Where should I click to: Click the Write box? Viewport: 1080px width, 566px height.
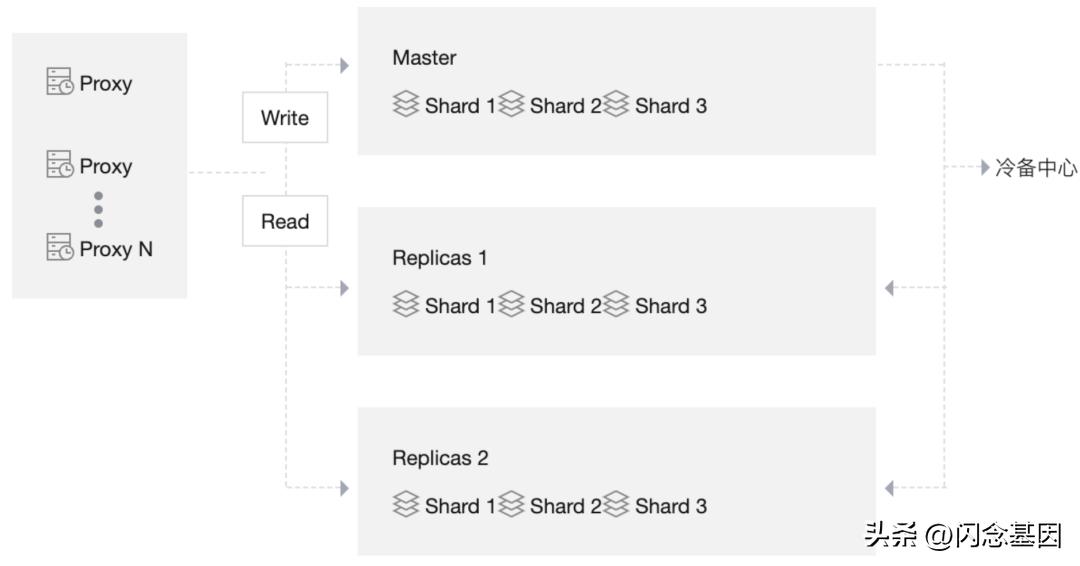tap(285, 118)
